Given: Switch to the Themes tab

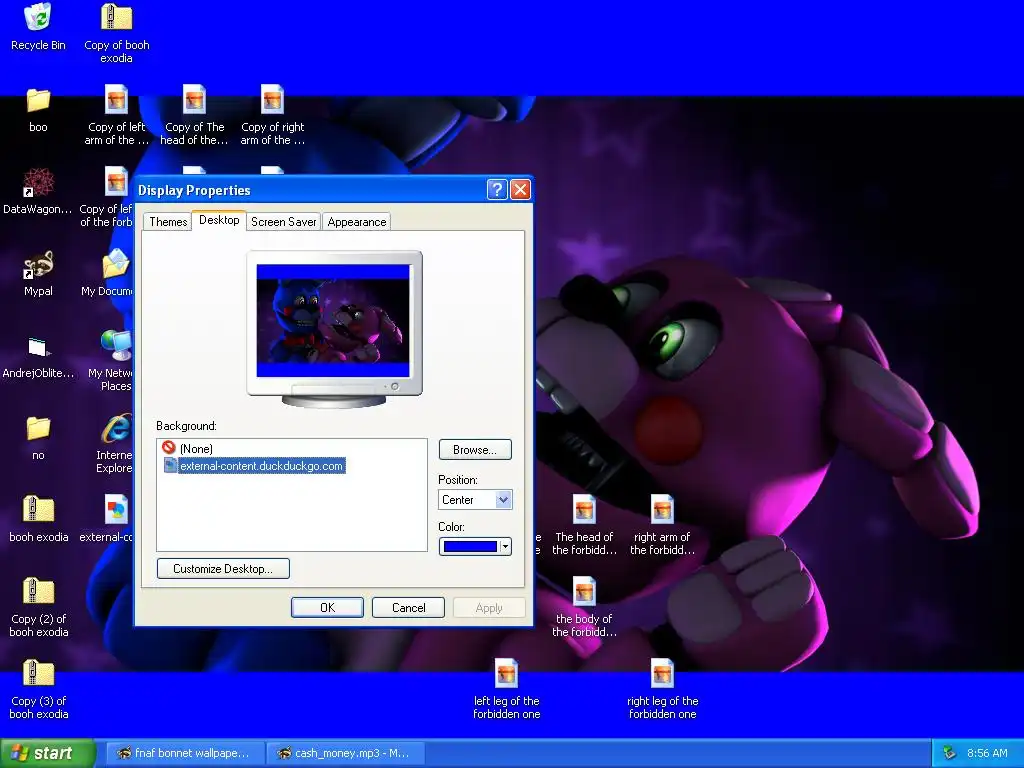Looking at the screenshot, I should click(168, 221).
